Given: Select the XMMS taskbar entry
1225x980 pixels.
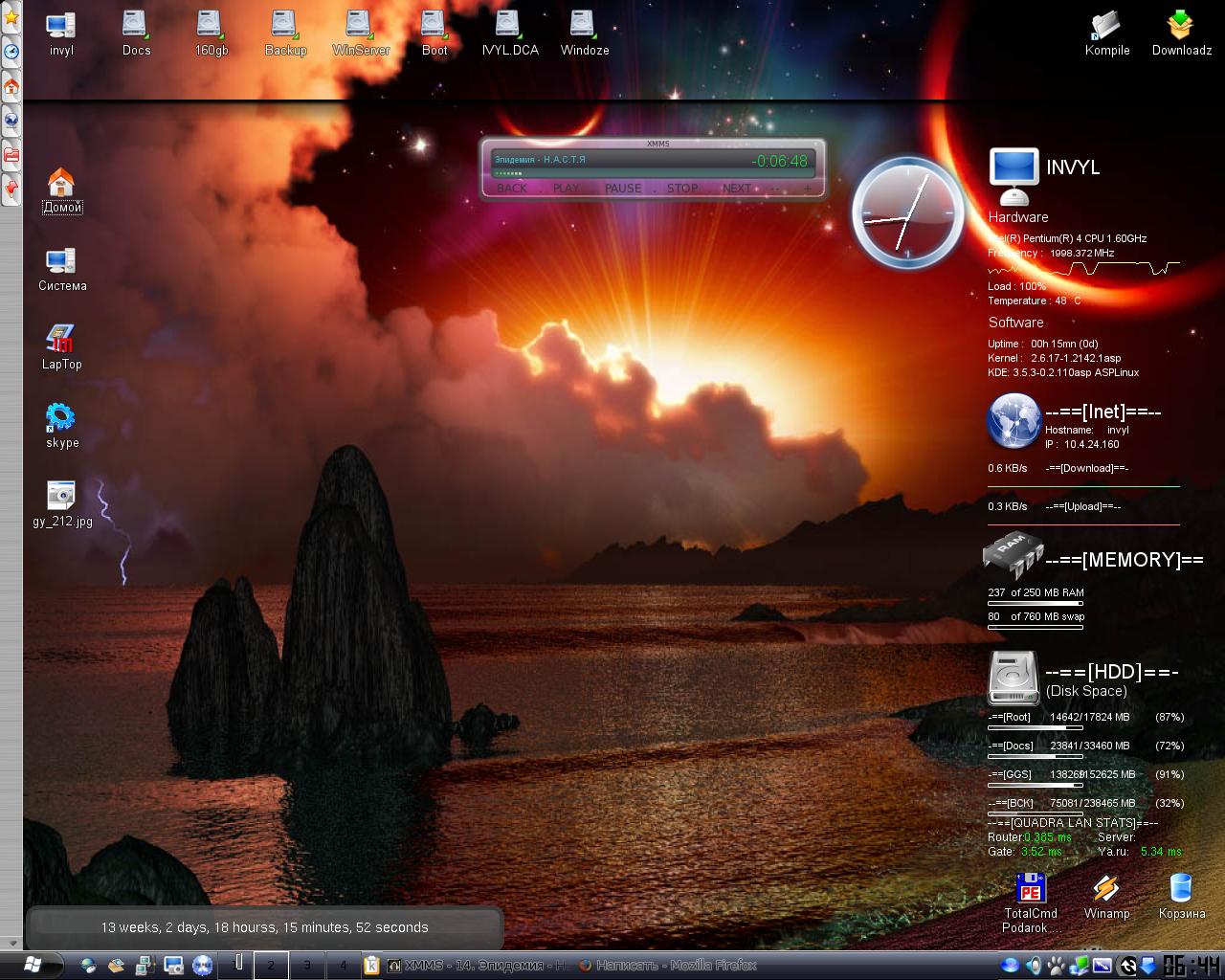Looking at the screenshot, I should click(478, 966).
